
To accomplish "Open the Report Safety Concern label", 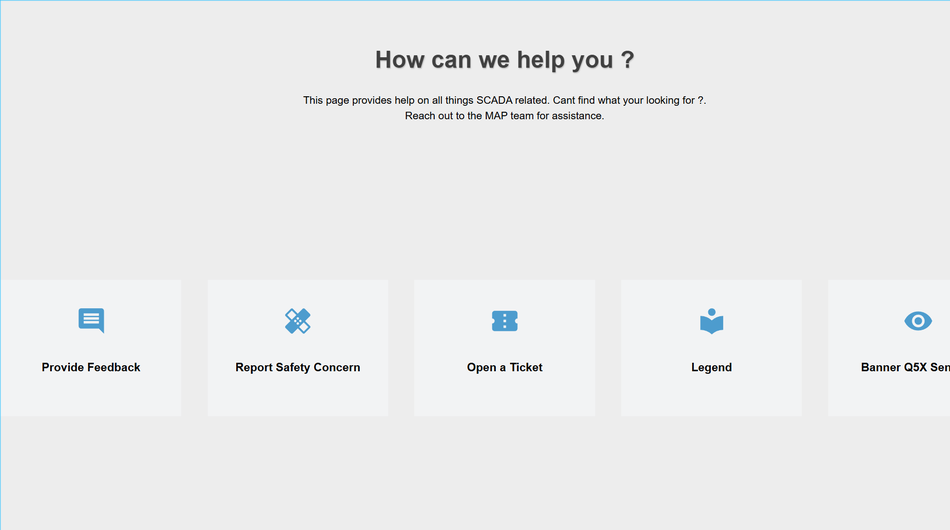I will (298, 367).
